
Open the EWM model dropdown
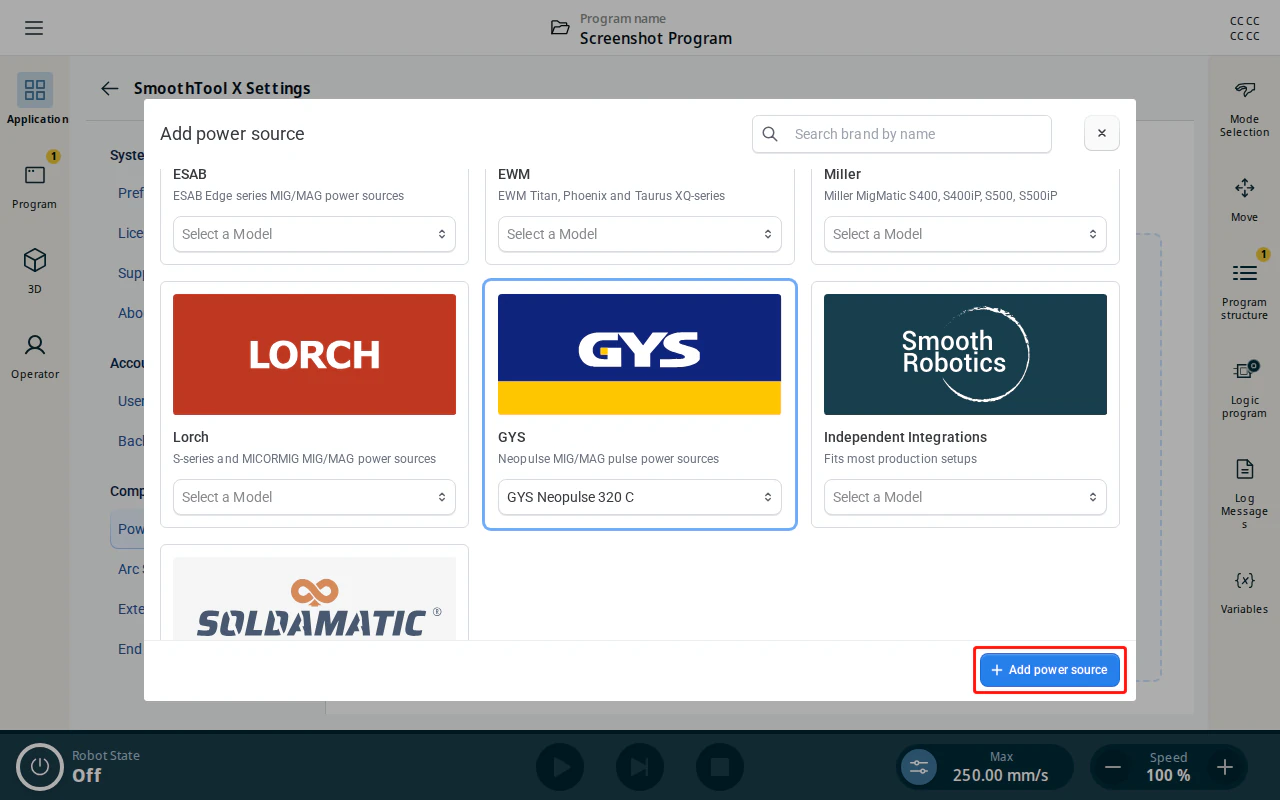639,234
